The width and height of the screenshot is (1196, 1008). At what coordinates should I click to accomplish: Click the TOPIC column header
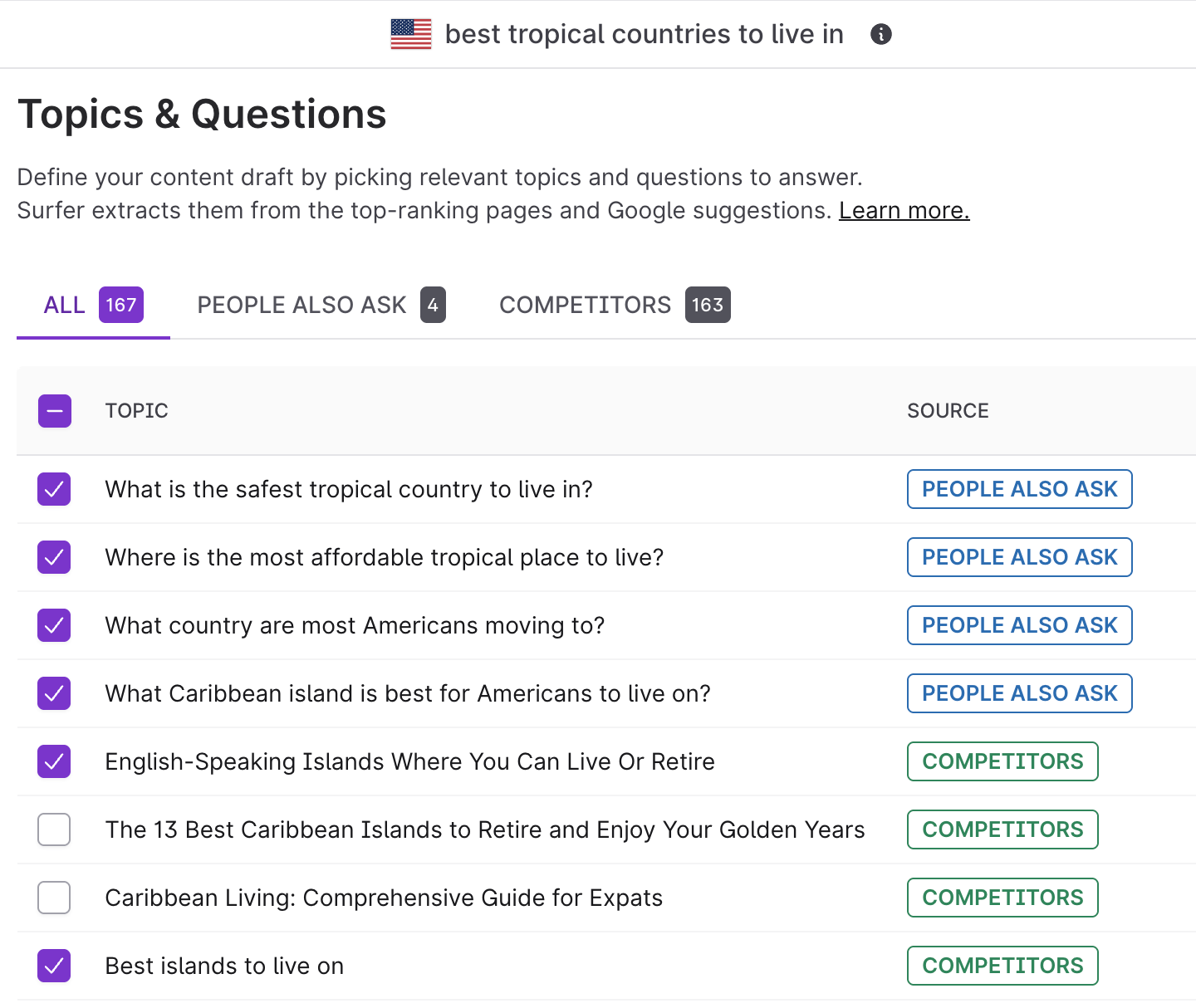[136, 411]
